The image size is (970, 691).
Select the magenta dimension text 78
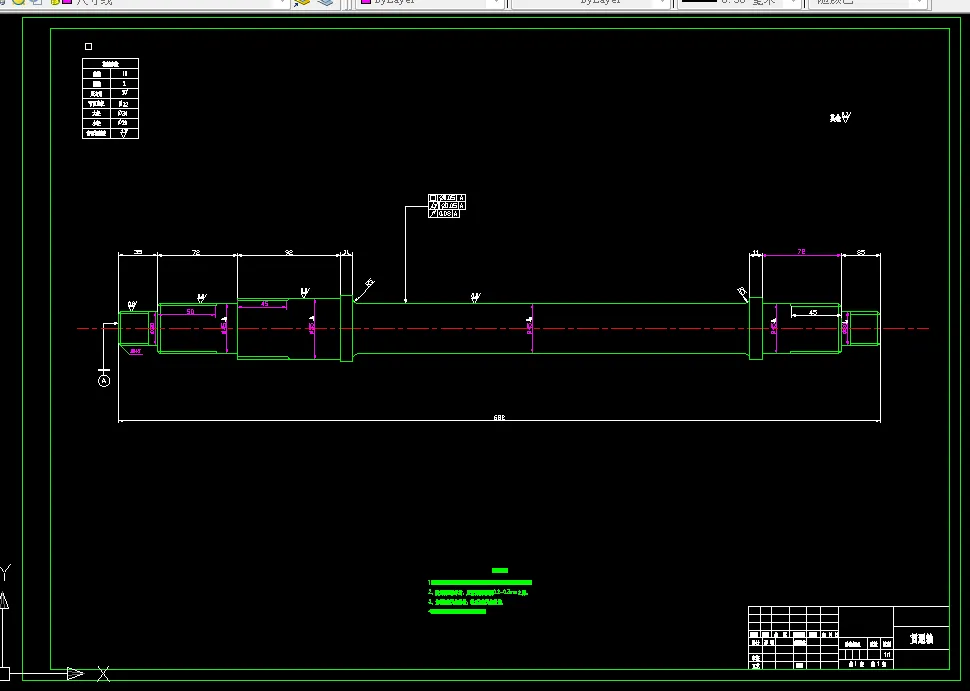click(802, 252)
